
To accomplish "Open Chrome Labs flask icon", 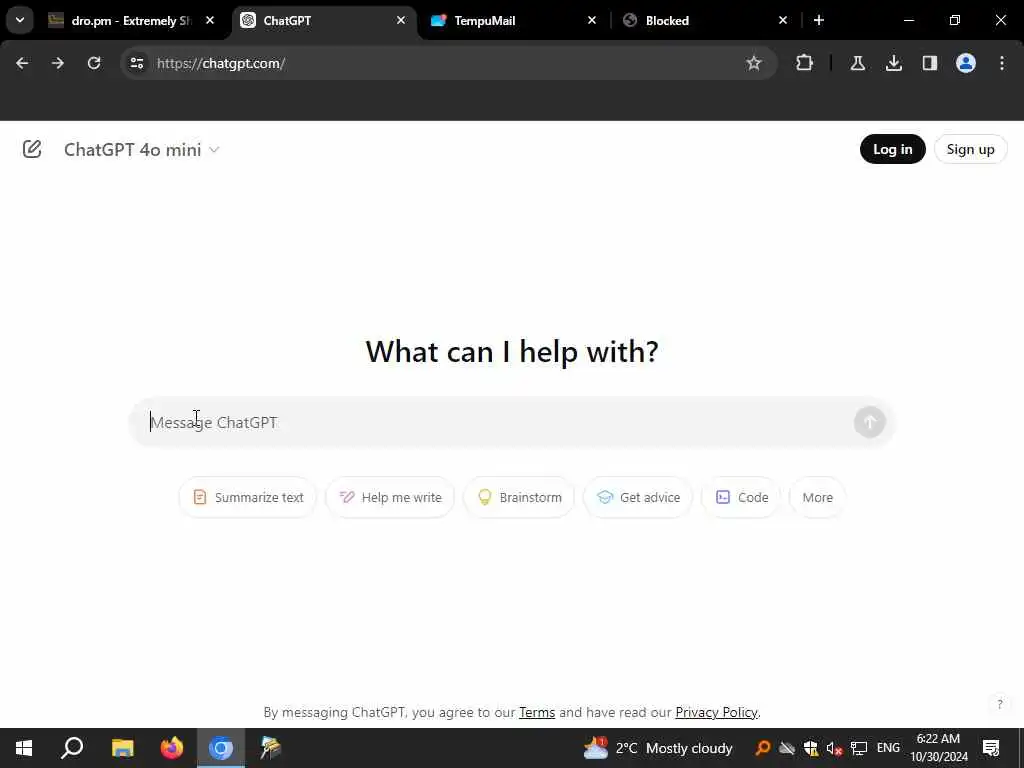I will 857,63.
